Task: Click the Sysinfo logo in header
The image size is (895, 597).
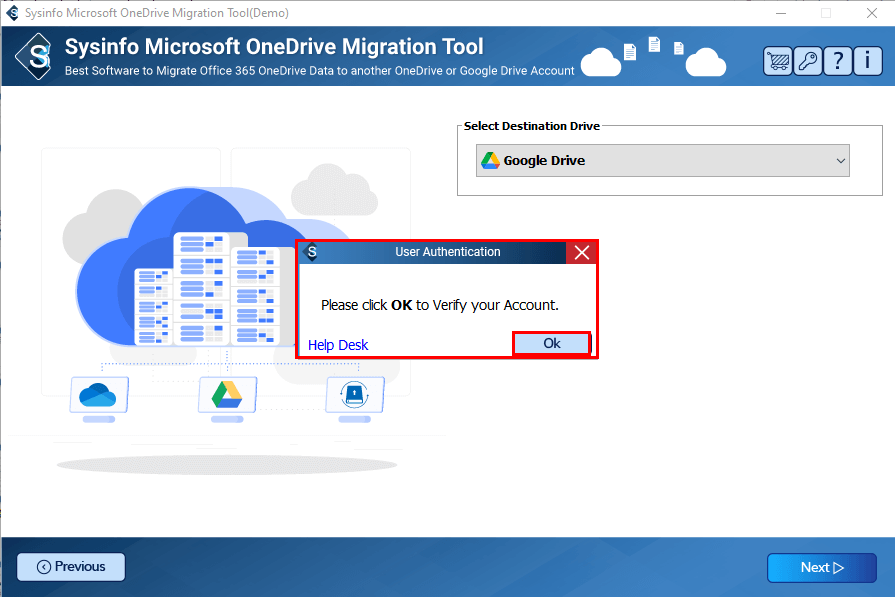Action: click(x=34, y=56)
